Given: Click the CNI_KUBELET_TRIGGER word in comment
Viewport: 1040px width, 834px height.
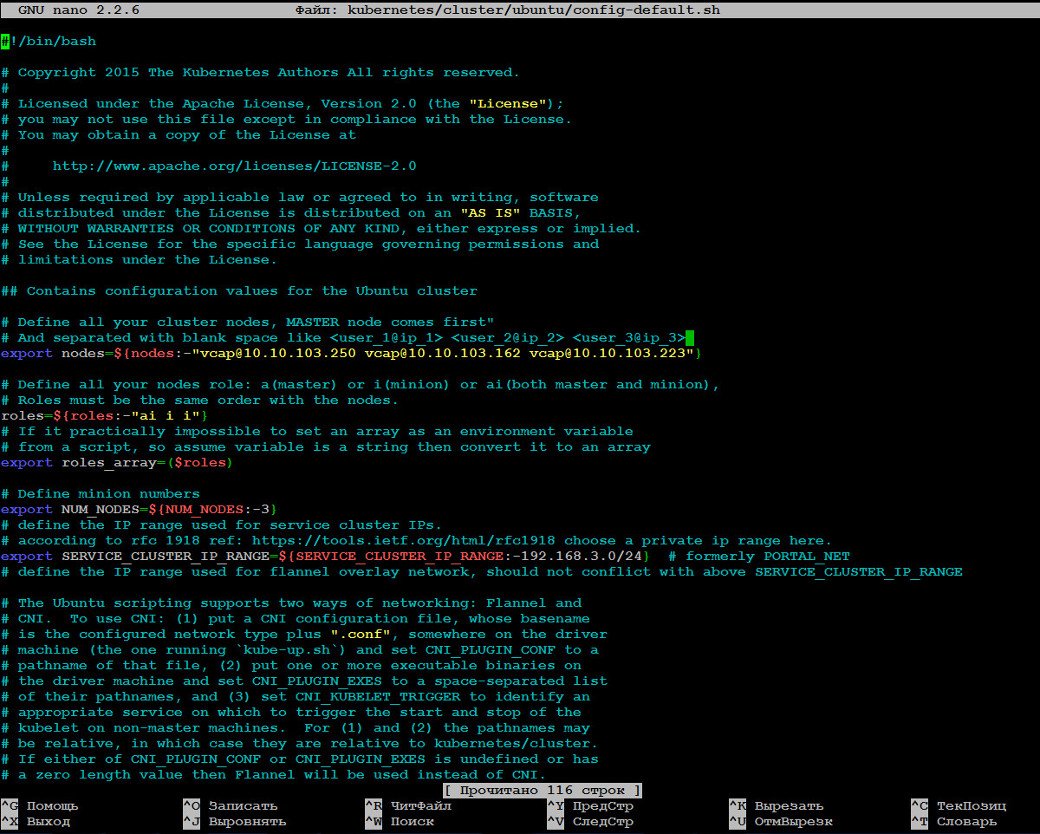Looking at the screenshot, I should point(377,697).
